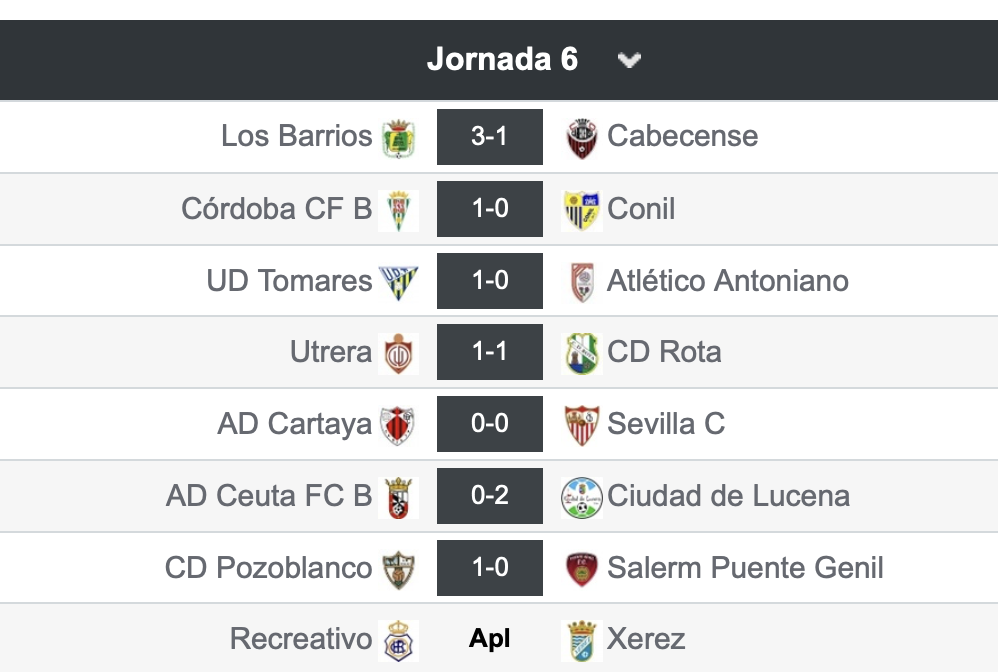Click the UD Tomares crest icon
This screenshot has width=998, height=672.
tap(398, 282)
